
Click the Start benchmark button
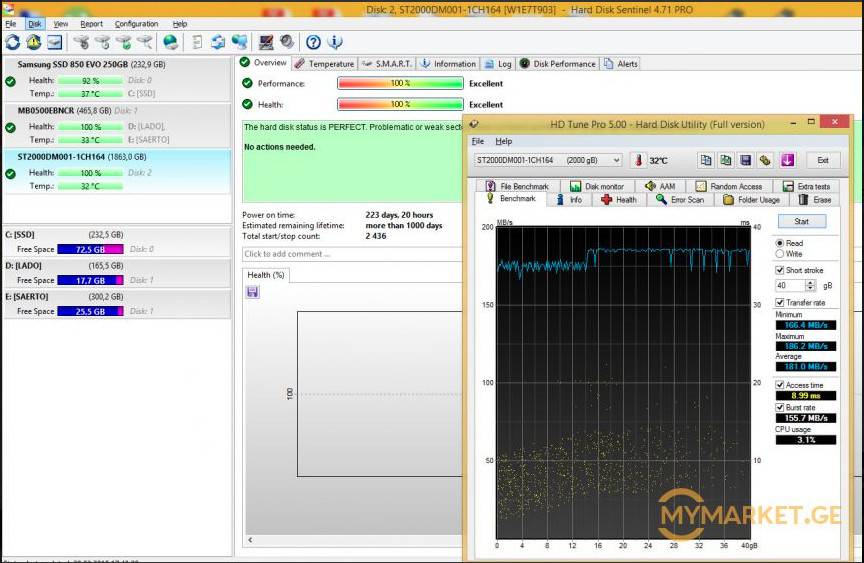802,221
